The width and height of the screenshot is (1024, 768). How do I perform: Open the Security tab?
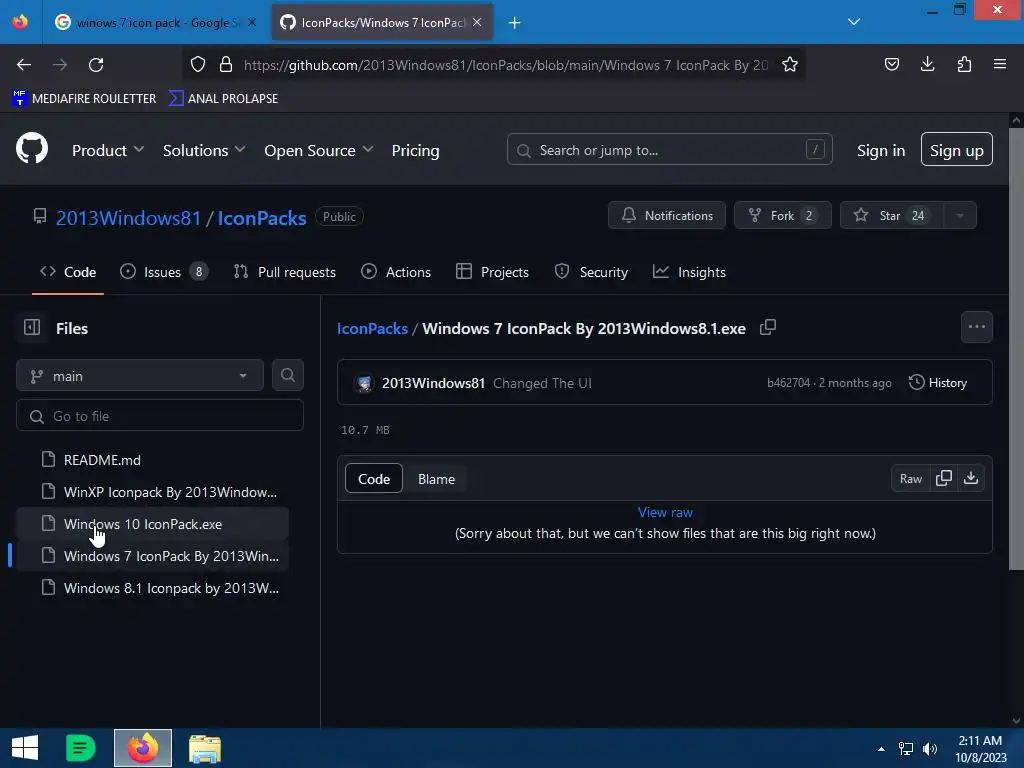pos(591,272)
